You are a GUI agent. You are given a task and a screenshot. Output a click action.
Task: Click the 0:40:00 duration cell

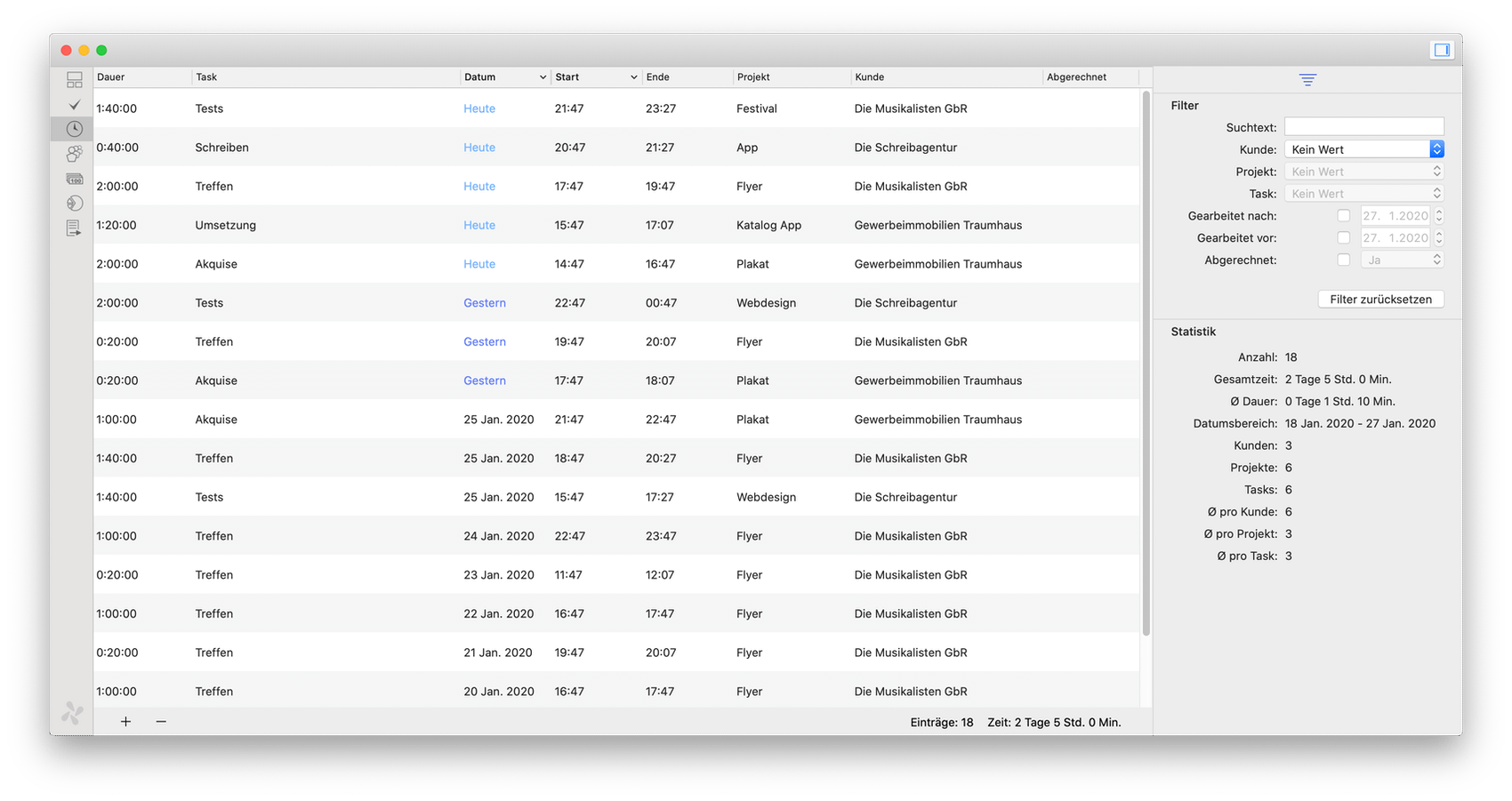pyautogui.click(x=117, y=148)
